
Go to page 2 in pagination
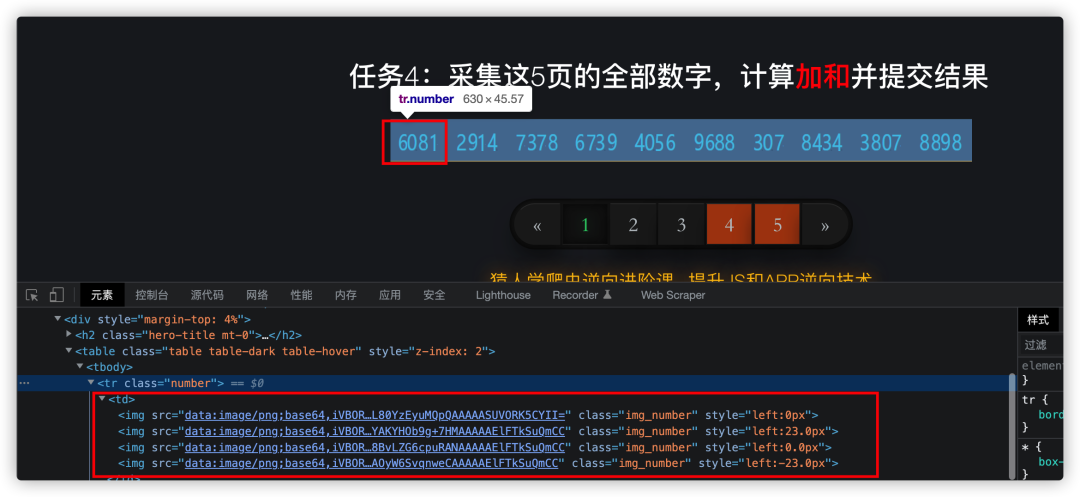pos(633,225)
